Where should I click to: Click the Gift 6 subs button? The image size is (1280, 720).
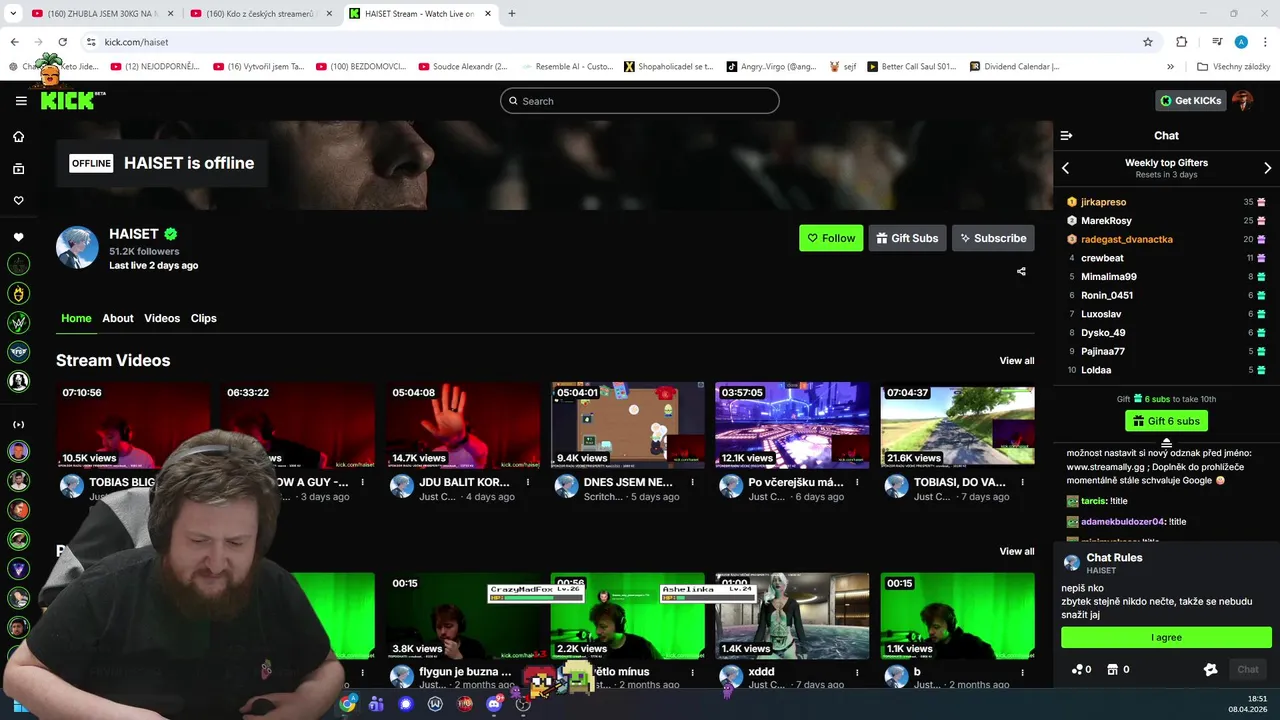(1166, 421)
